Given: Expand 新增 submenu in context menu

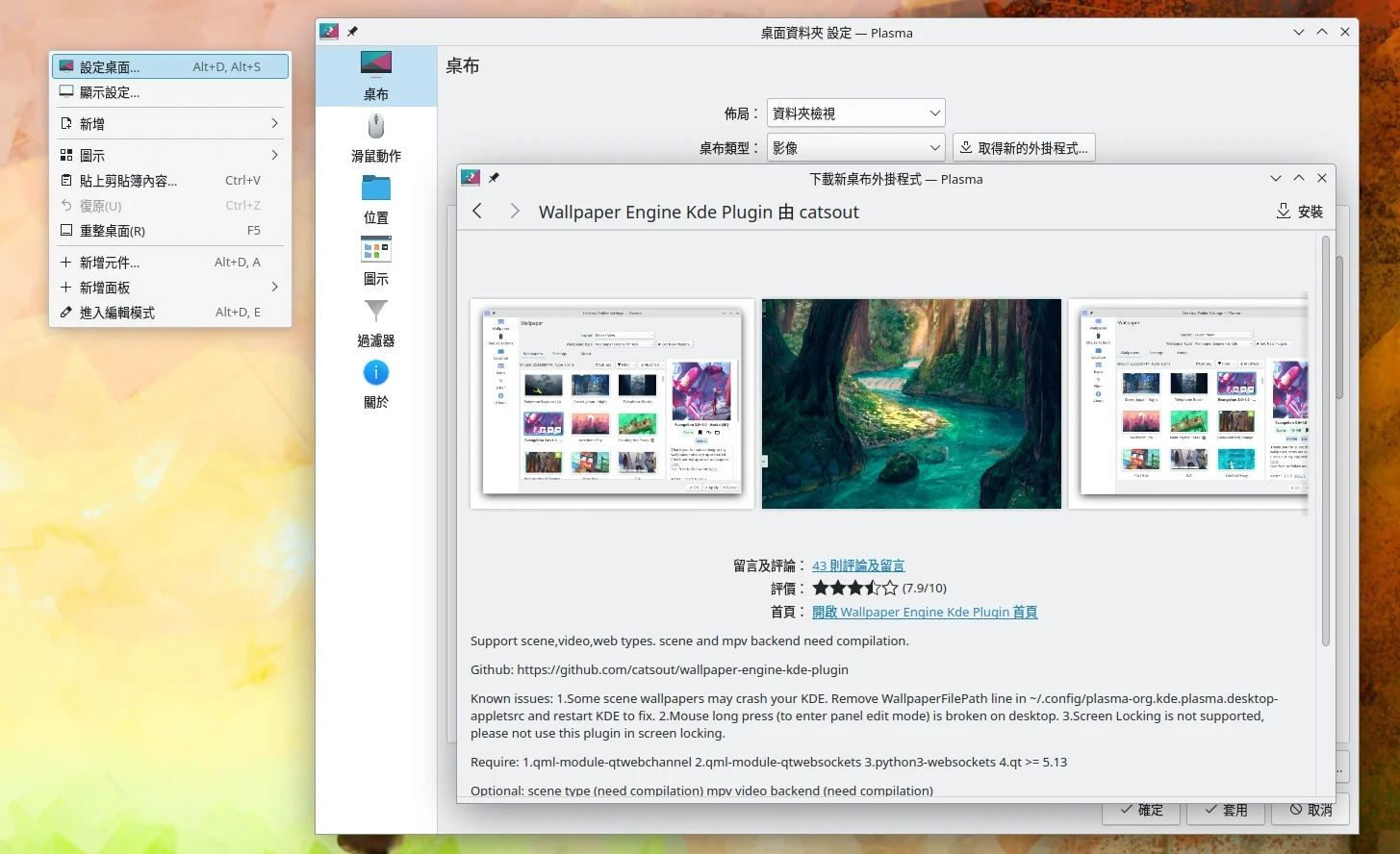Looking at the screenshot, I should [x=170, y=123].
